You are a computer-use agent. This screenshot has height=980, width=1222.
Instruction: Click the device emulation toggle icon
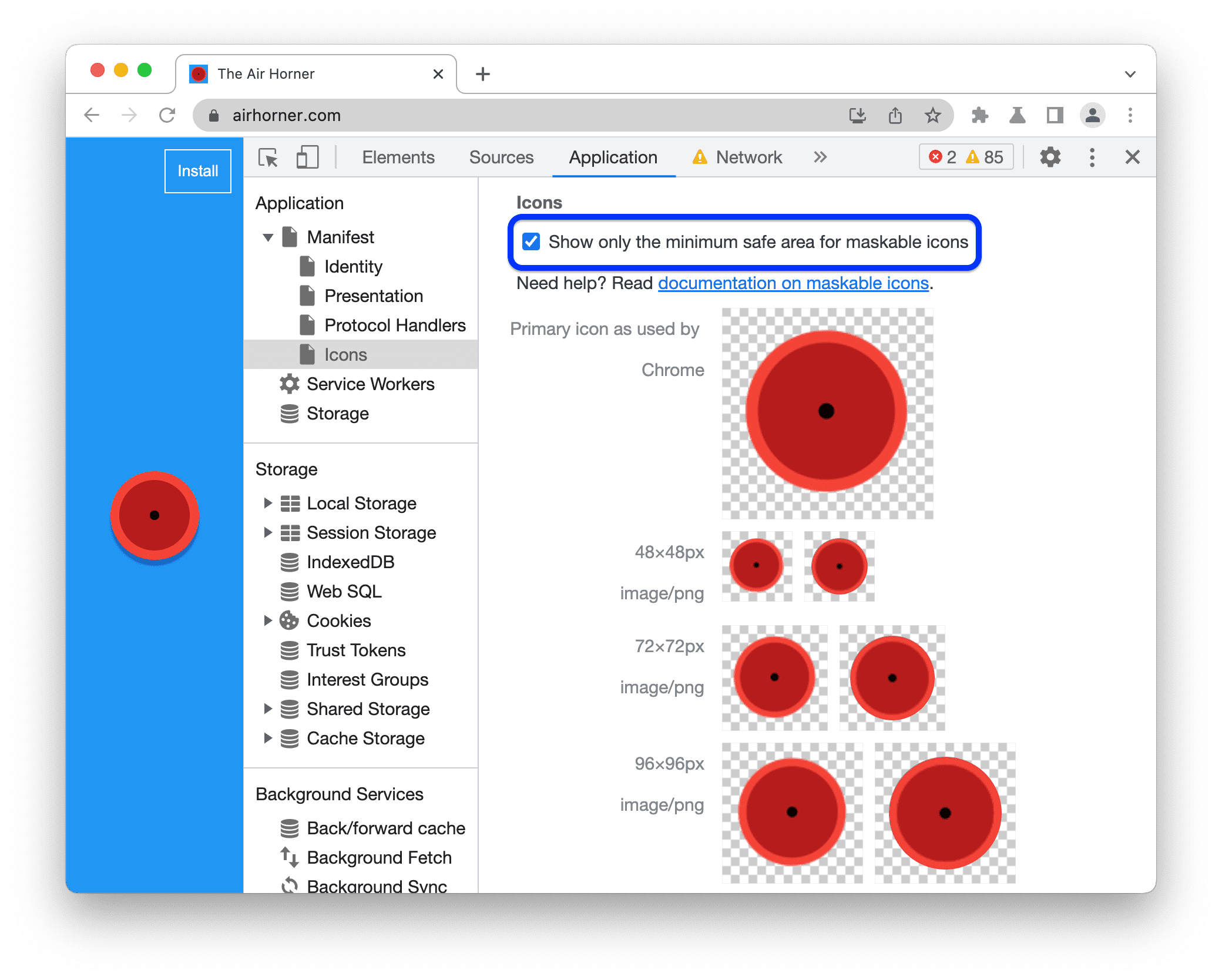pyautogui.click(x=307, y=157)
